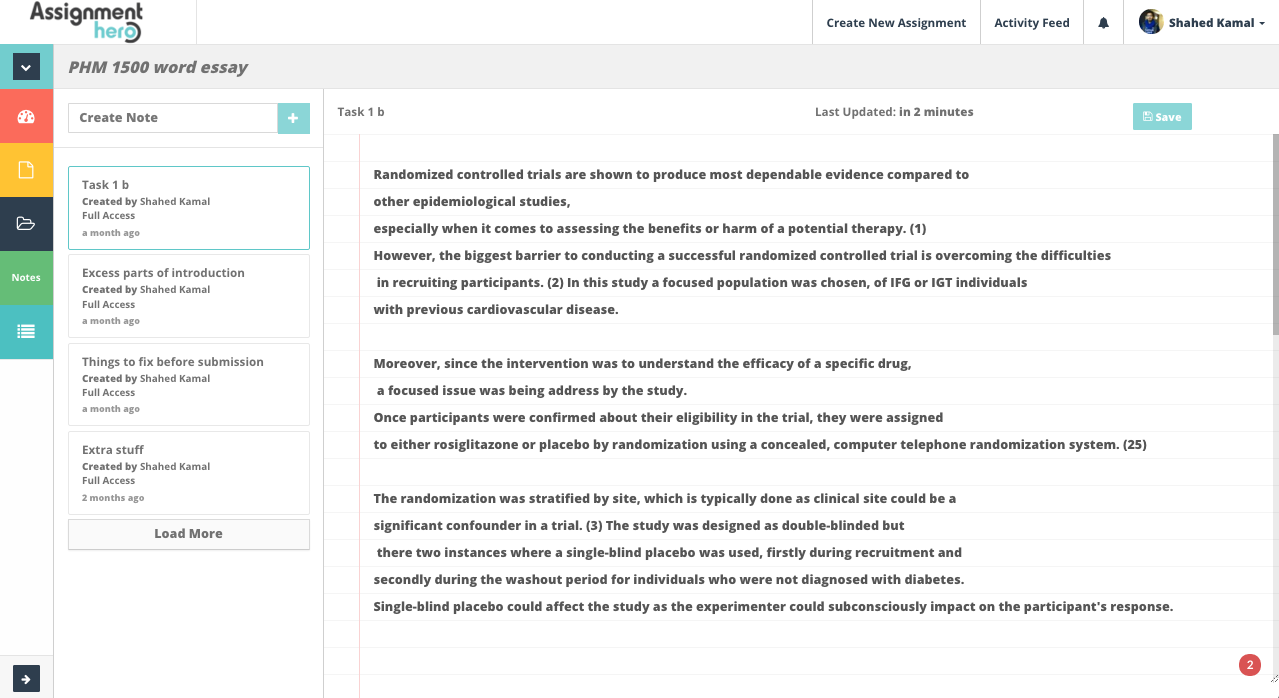Open the notifications bell icon
1279x698 pixels.
[x=1102, y=22]
